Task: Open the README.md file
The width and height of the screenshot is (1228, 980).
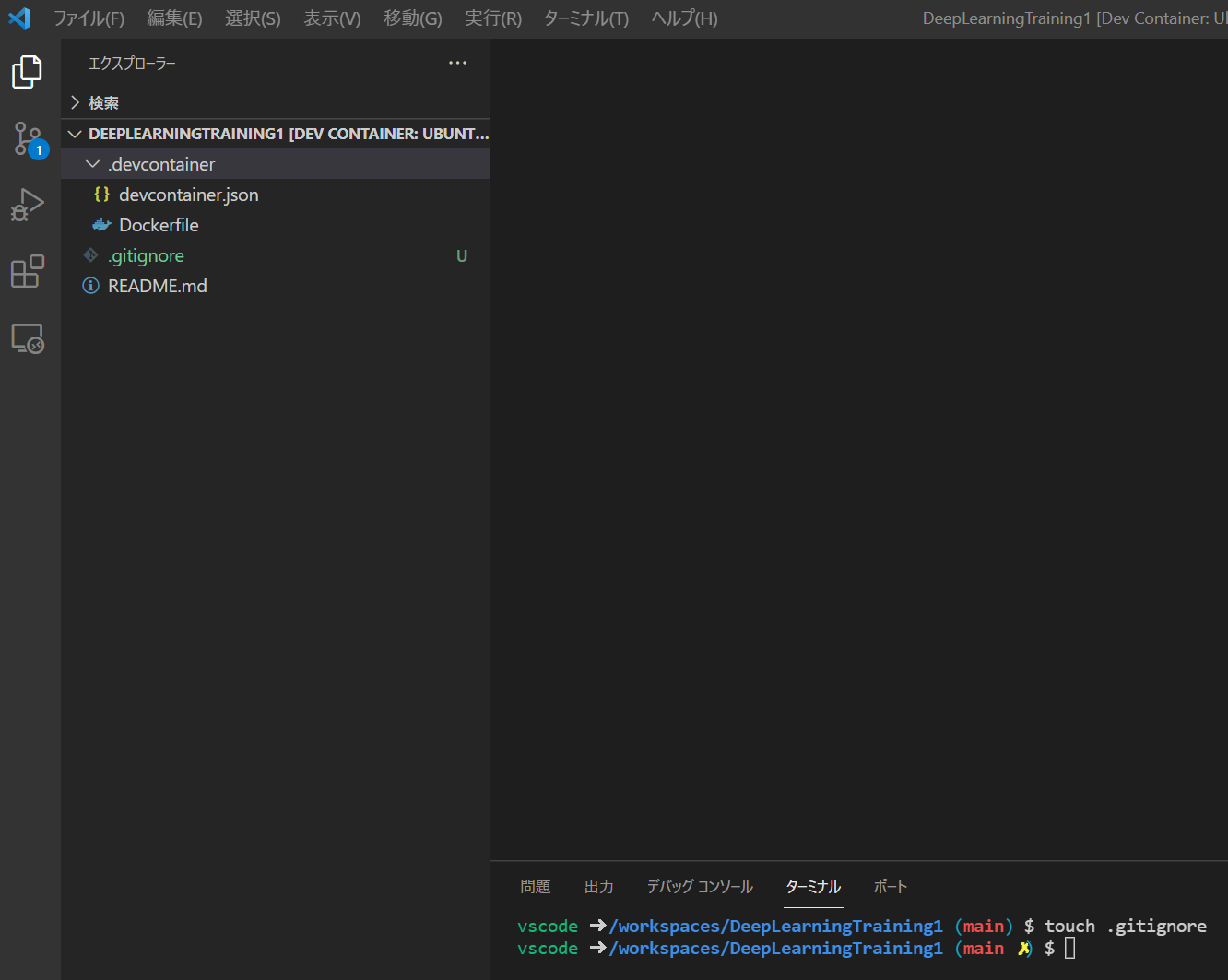Action: [x=157, y=286]
